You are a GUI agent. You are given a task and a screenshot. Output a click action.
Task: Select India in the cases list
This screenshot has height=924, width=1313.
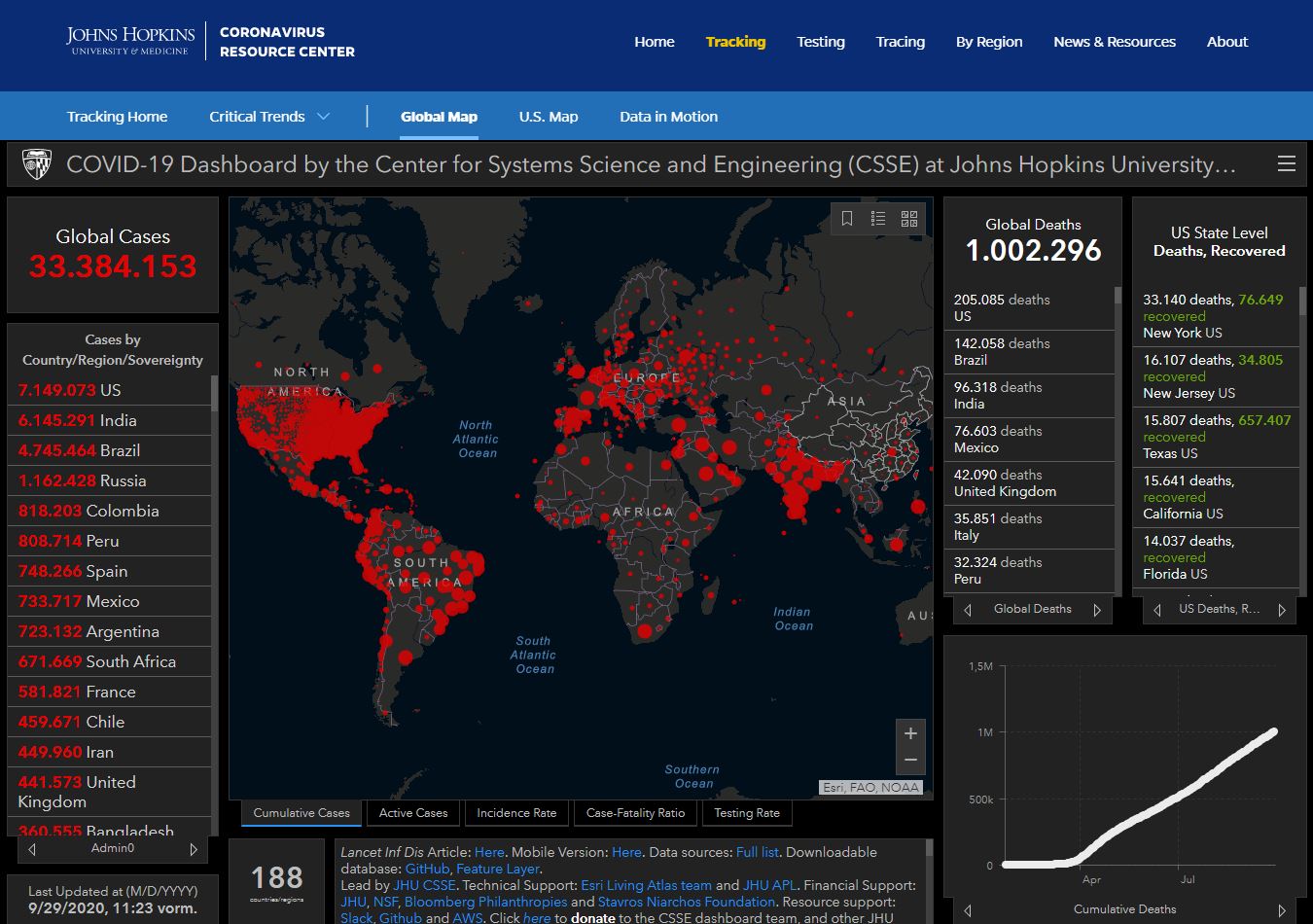pos(109,420)
